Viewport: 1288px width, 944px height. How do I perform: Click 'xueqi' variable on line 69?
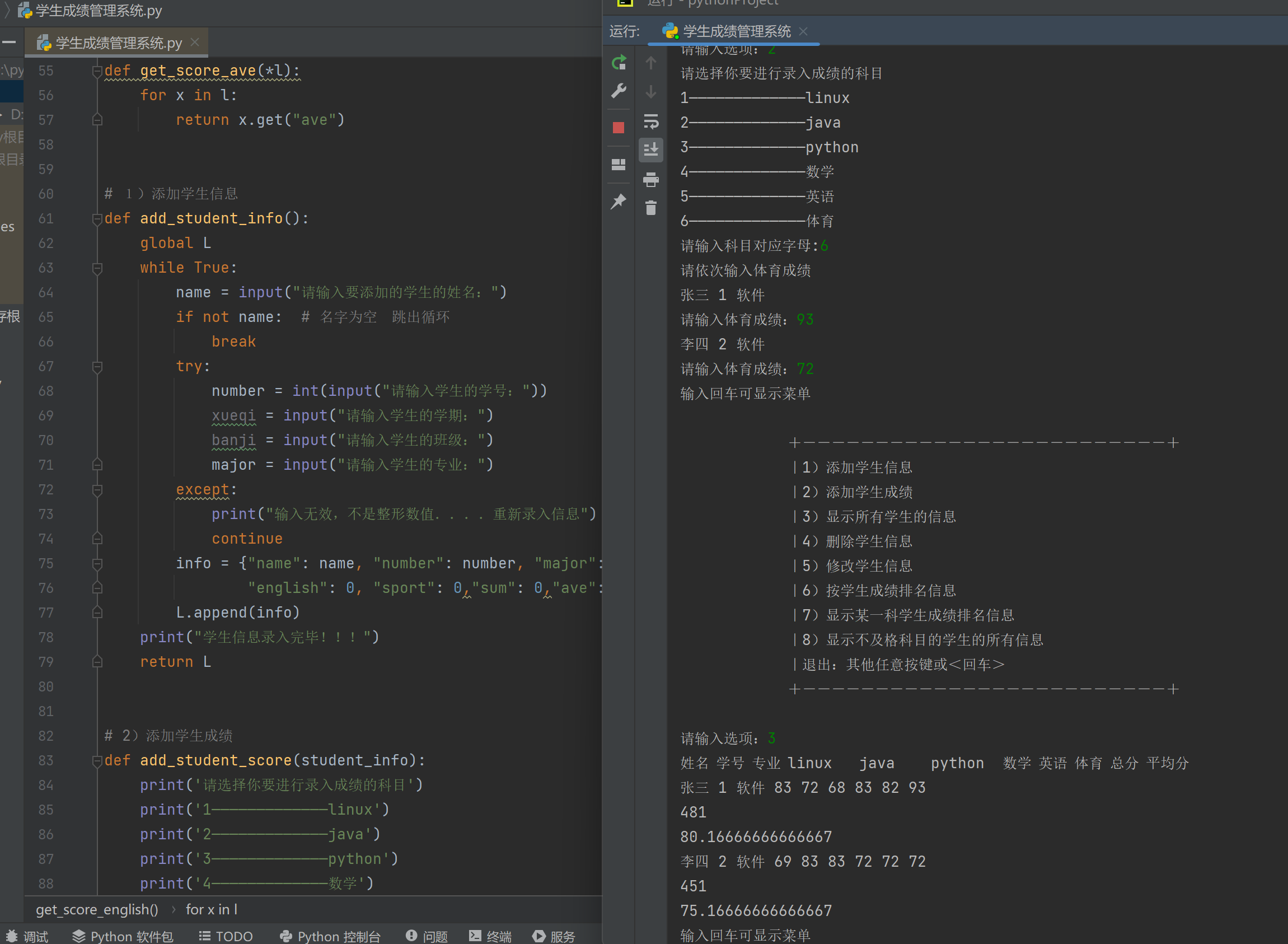click(x=233, y=415)
